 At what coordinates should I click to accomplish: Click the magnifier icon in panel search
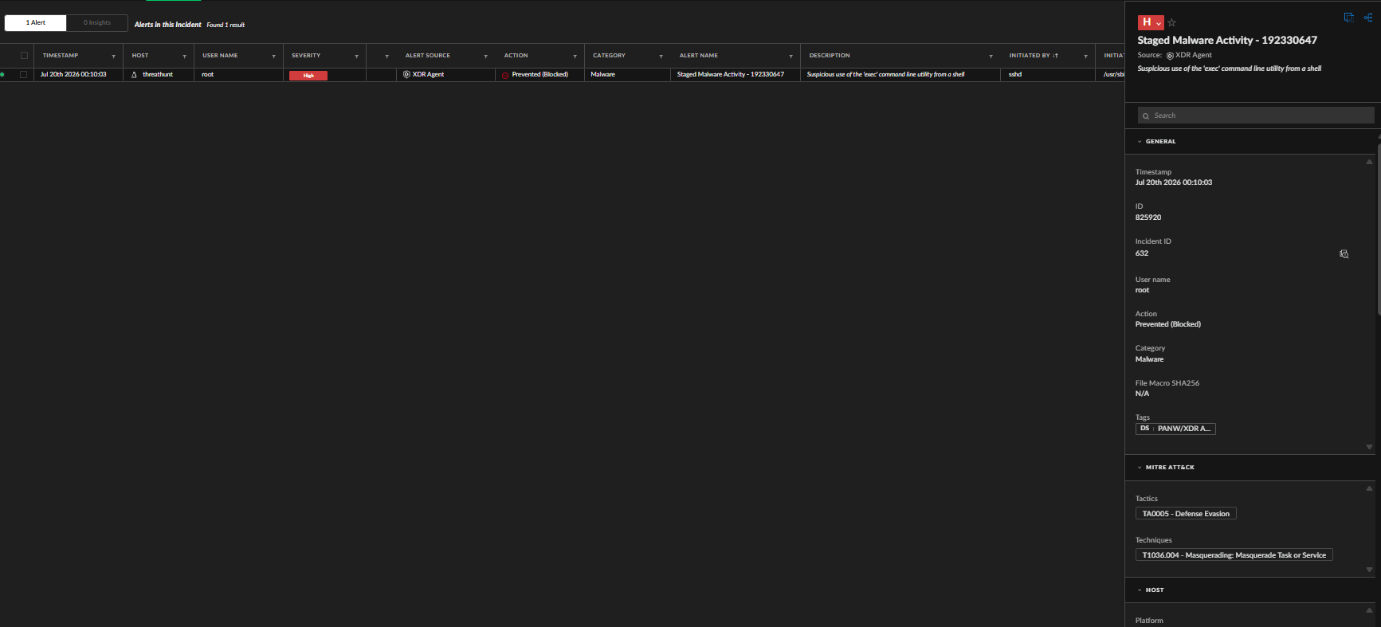1146,116
